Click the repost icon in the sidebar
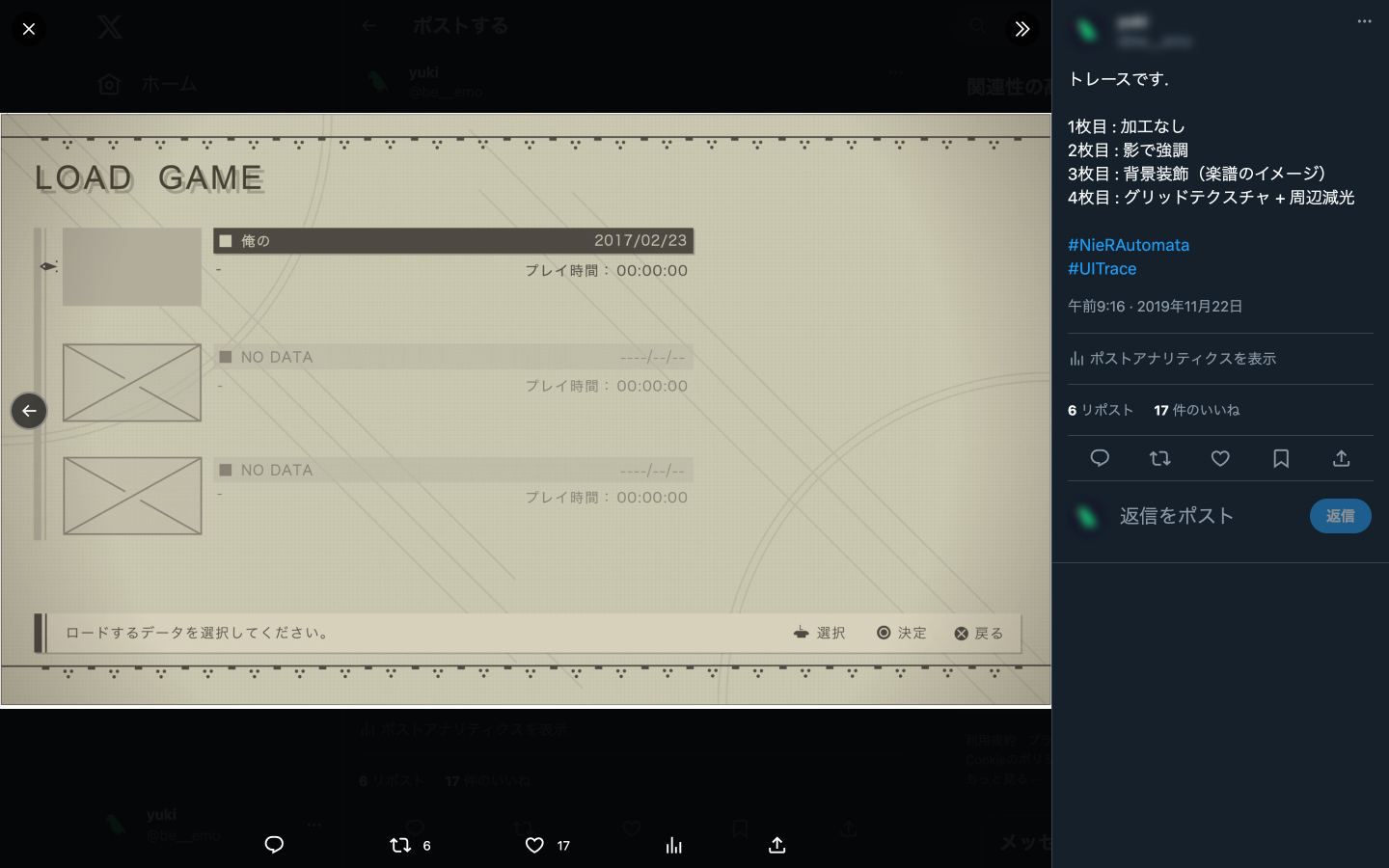The image size is (1389, 868). point(1160,458)
